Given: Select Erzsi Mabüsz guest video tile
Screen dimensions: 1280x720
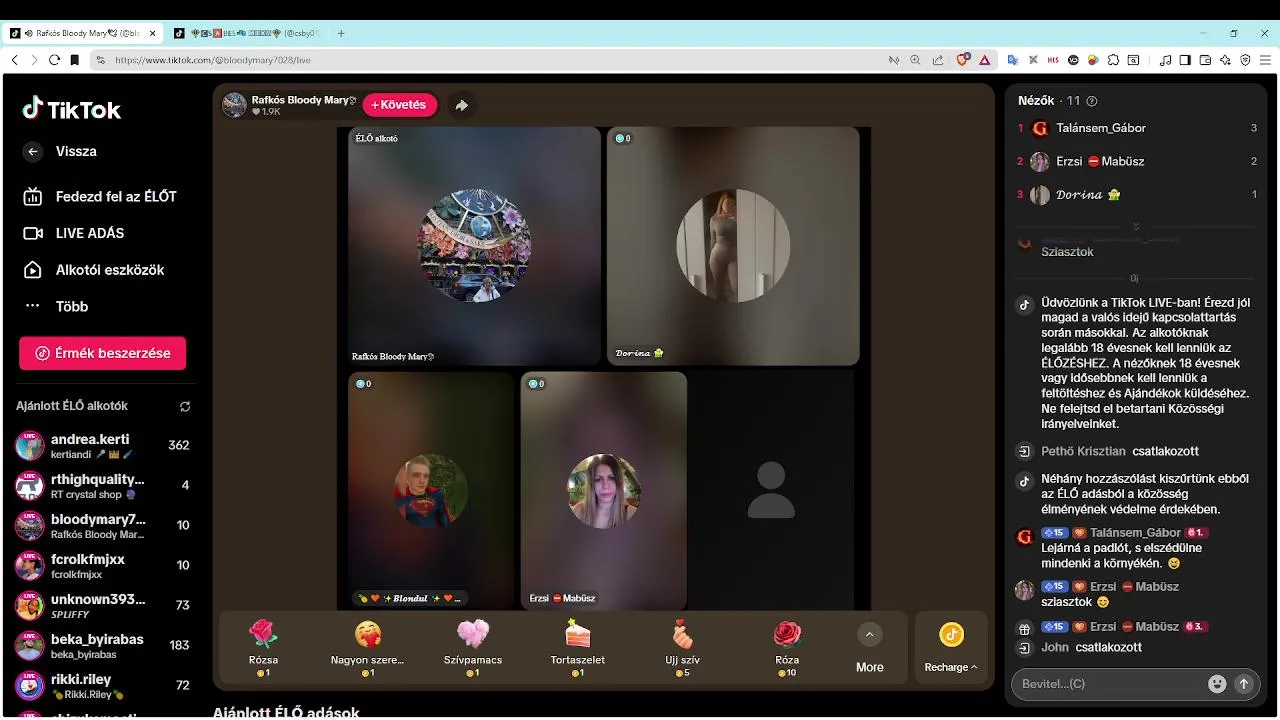Looking at the screenshot, I should [604, 490].
